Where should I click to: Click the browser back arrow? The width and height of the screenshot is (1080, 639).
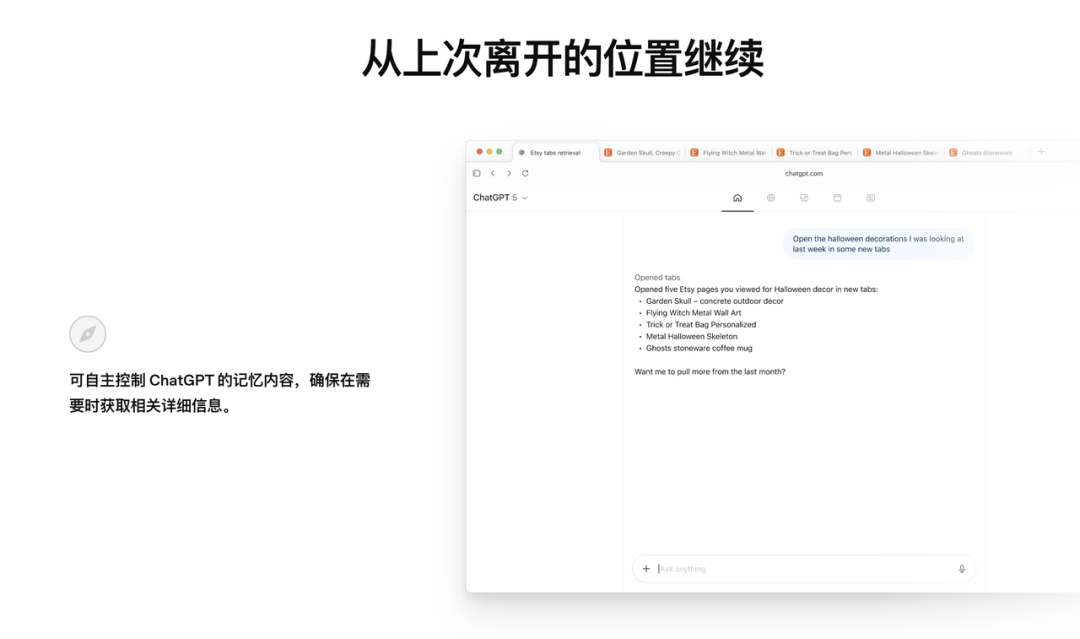point(492,173)
